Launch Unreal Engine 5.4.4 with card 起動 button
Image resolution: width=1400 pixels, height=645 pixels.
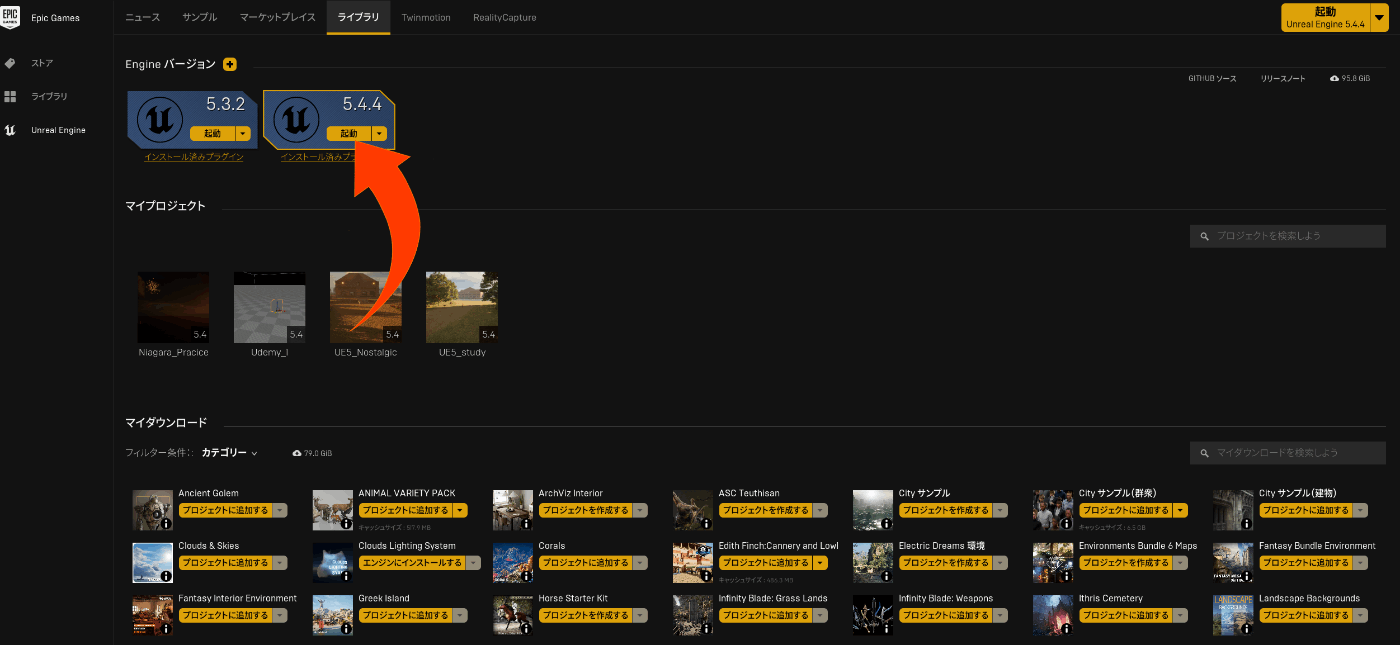348,133
